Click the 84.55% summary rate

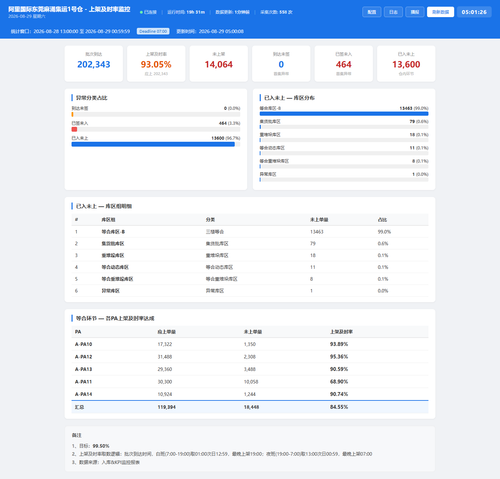[x=339, y=407]
